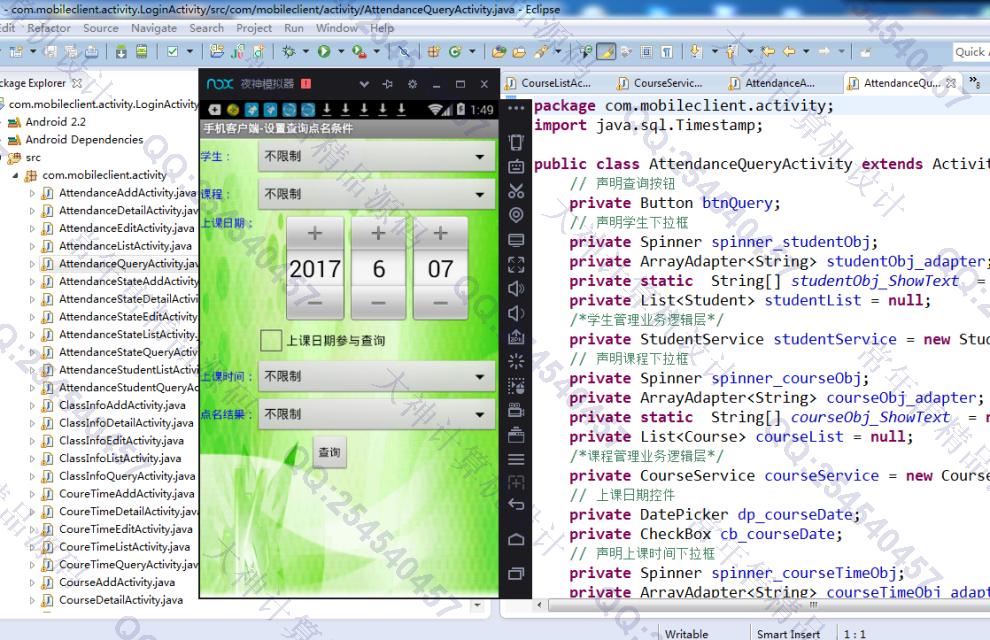The height and width of the screenshot is (640, 990).
Task: Open the 上课时间 spinner dropdown
Action: pyautogui.click(x=376, y=376)
